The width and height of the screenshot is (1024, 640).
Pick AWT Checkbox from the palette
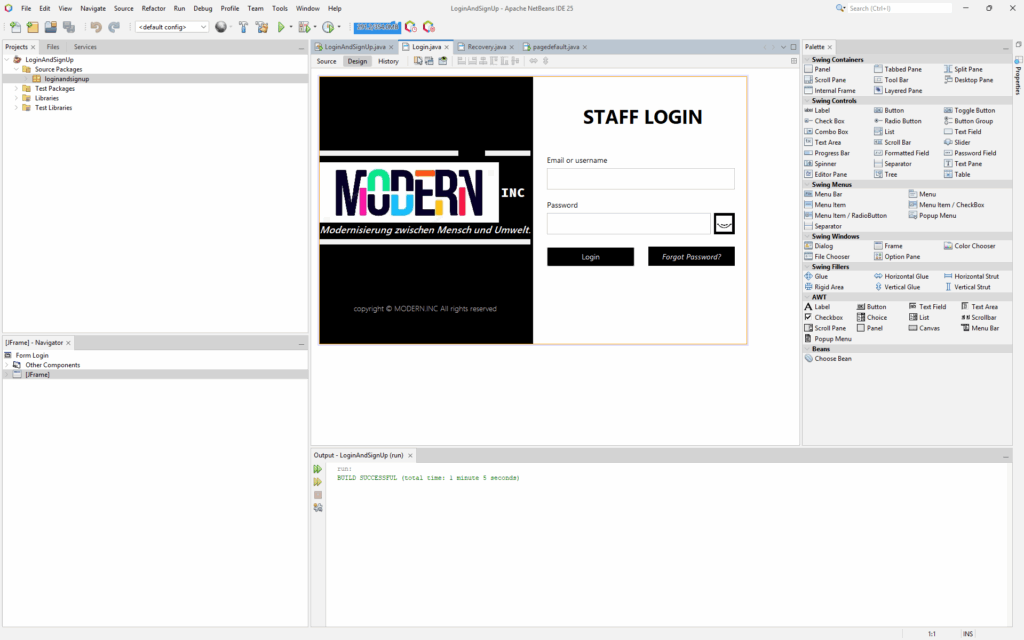tap(824, 317)
